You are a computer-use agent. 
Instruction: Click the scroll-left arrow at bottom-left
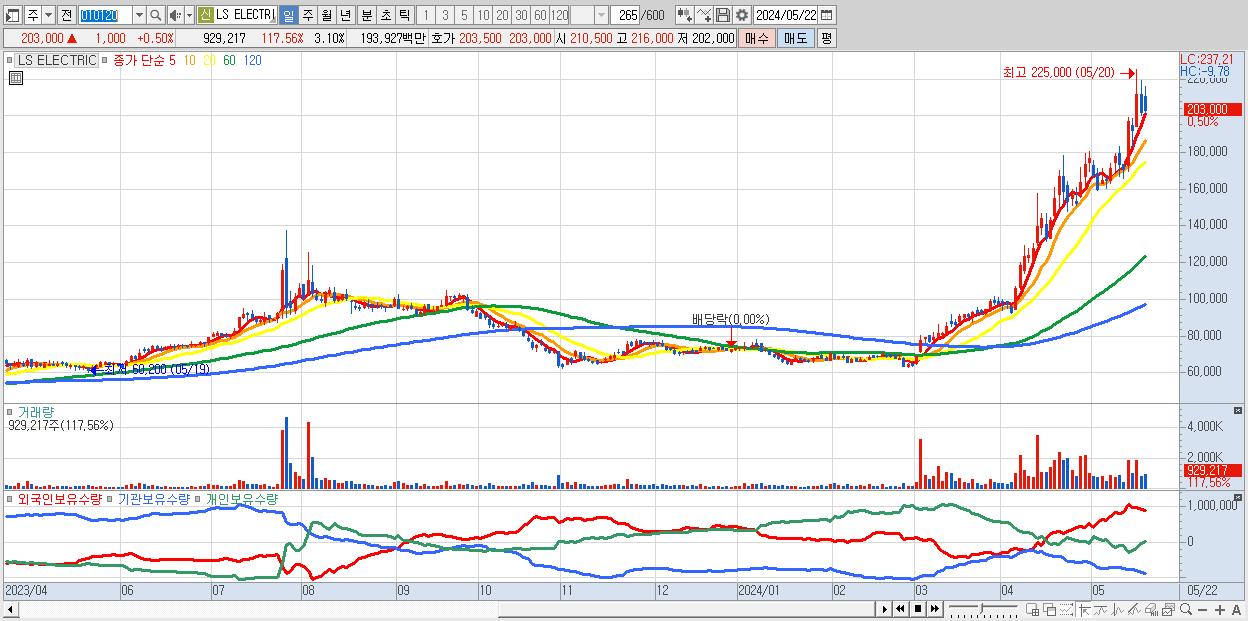pyautogui.click(x=10, y=609)
